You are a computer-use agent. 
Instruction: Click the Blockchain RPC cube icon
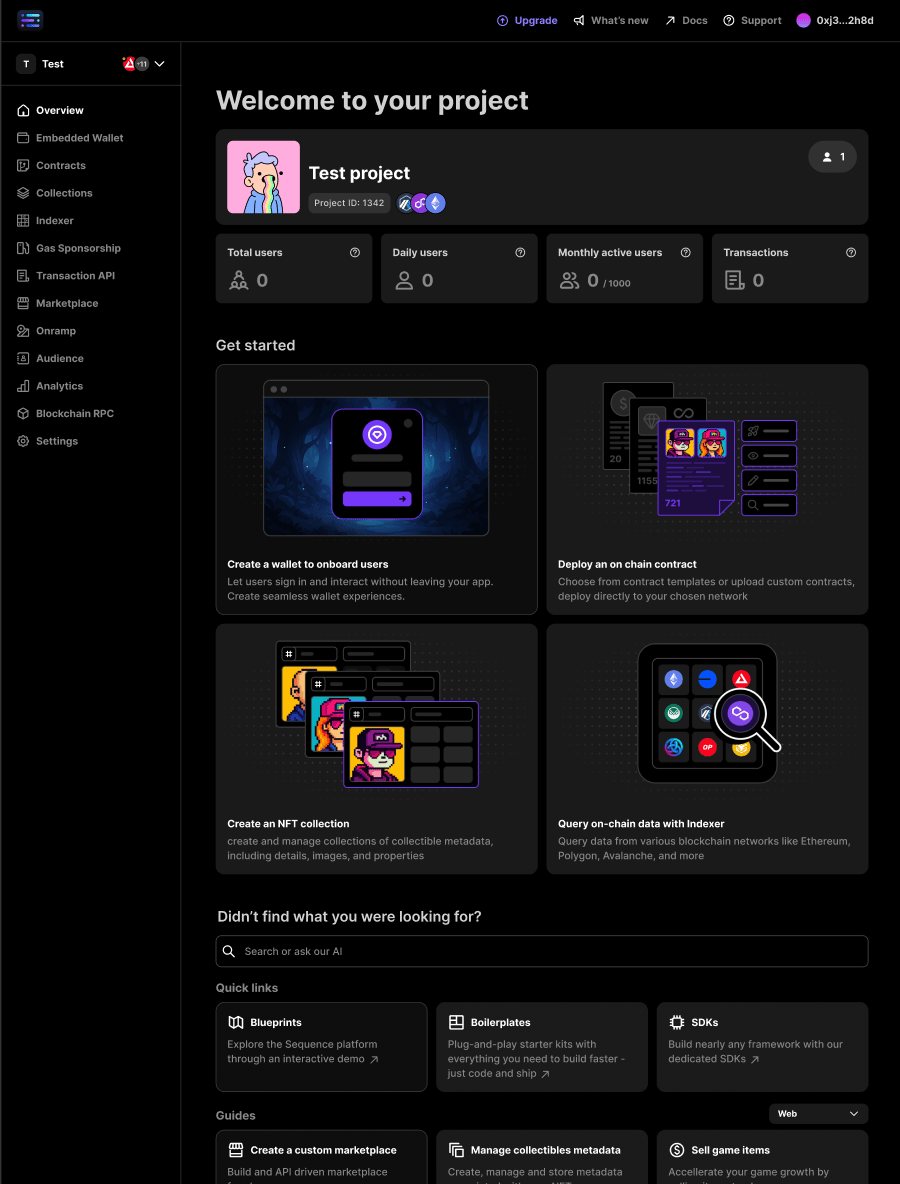coord(23,414)
